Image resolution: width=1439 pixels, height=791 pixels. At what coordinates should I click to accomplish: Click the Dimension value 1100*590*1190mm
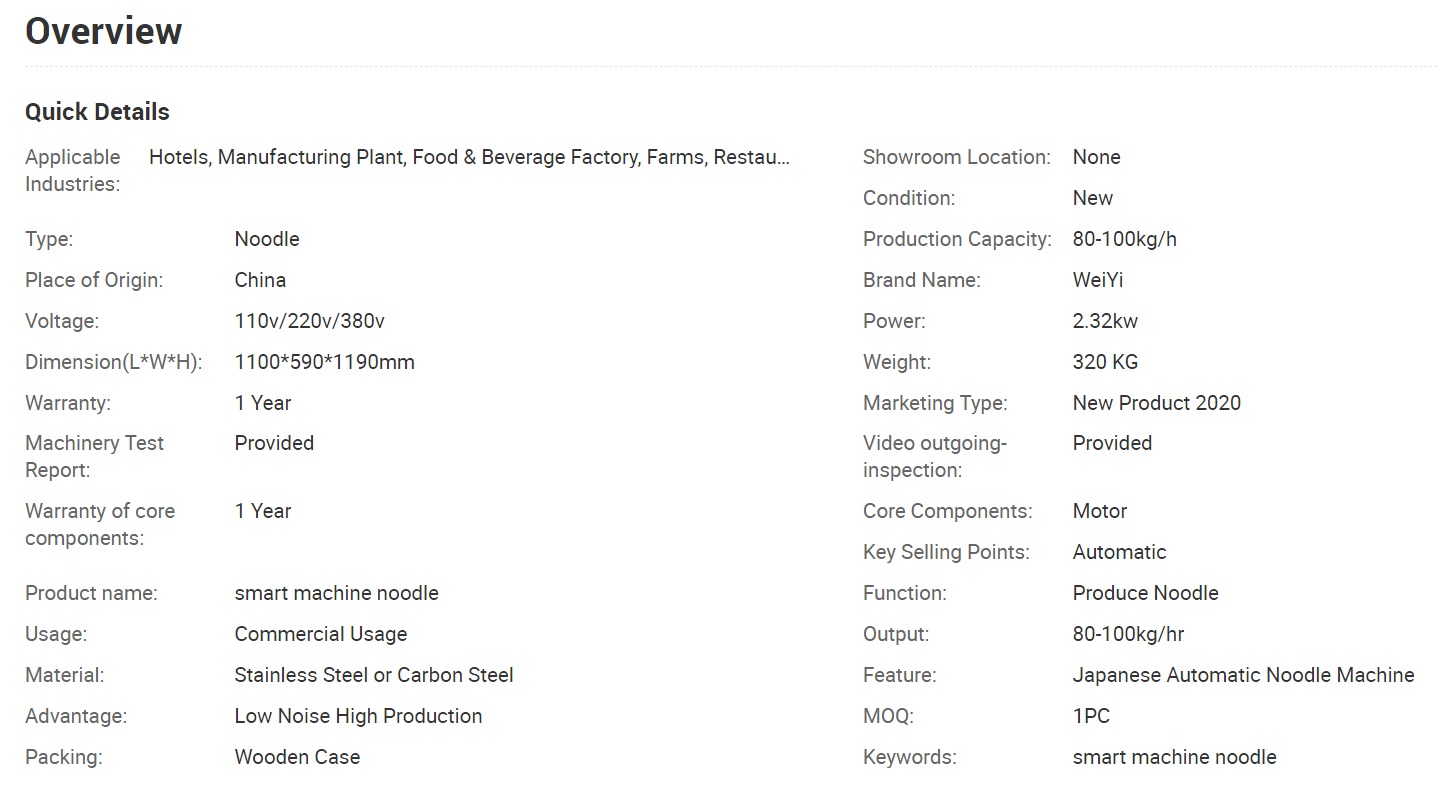tap(325, 362)
